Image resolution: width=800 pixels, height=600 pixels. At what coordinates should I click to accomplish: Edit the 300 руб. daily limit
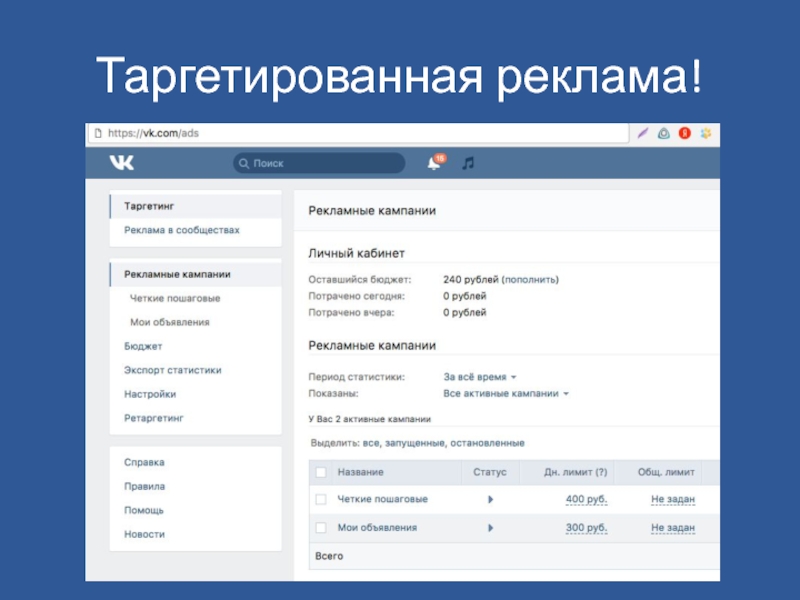(586, 528)
